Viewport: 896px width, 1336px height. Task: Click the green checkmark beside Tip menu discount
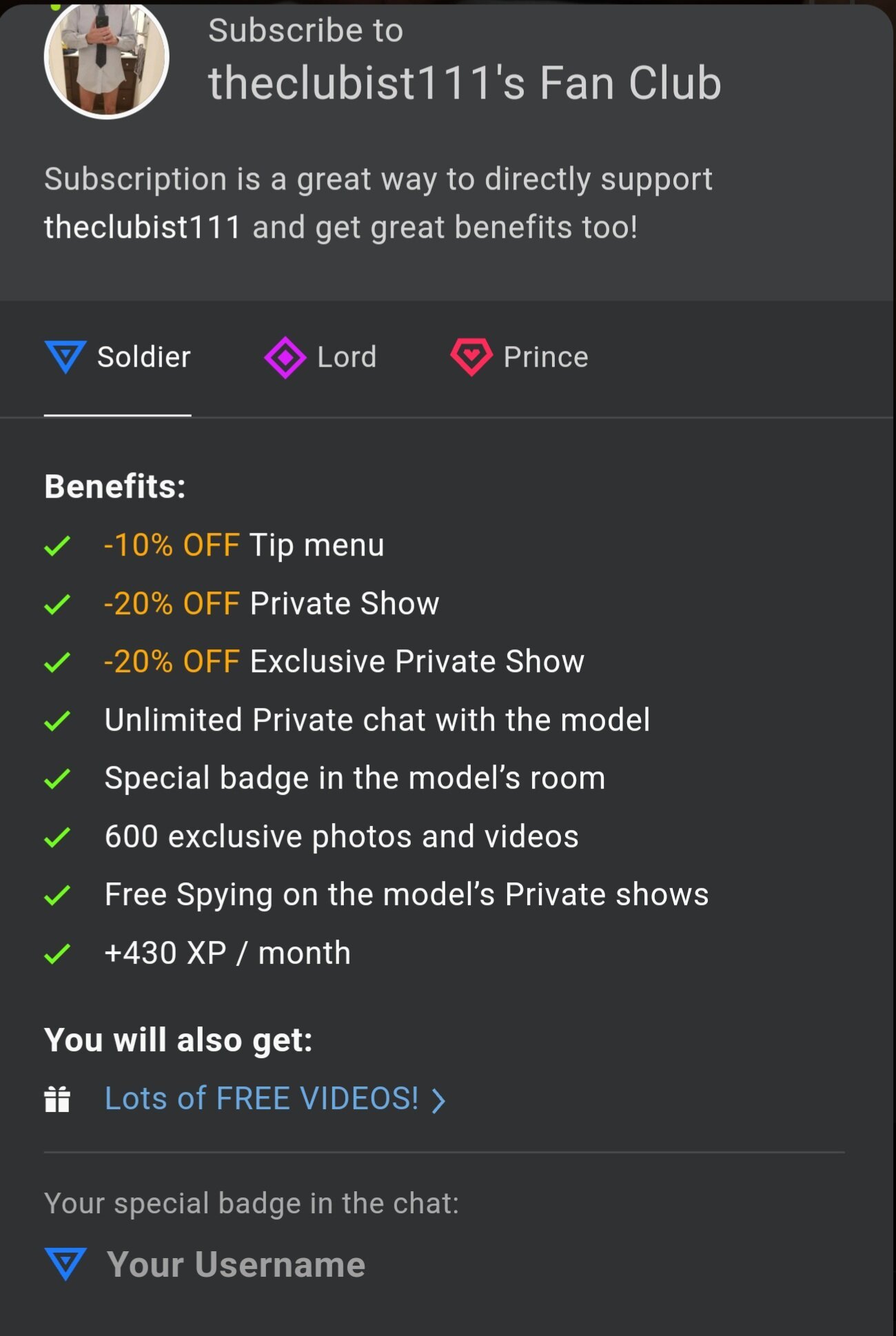tap(57, 545)
